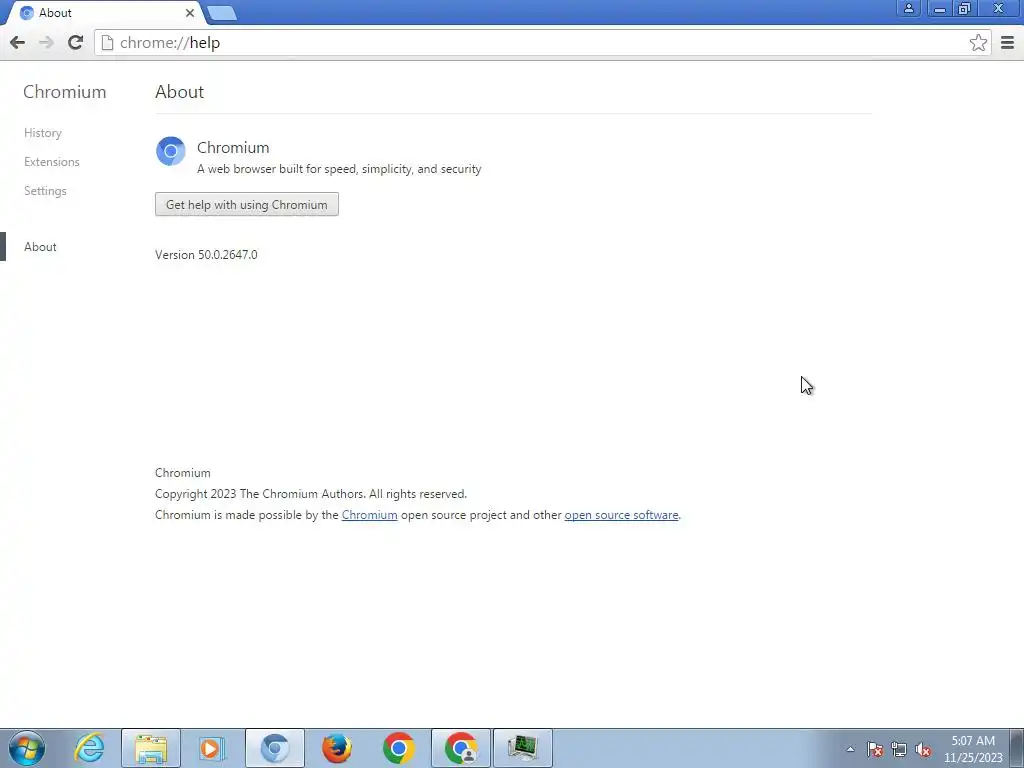Open Windows Explorer from the taskbar

[x=151, y=748]
